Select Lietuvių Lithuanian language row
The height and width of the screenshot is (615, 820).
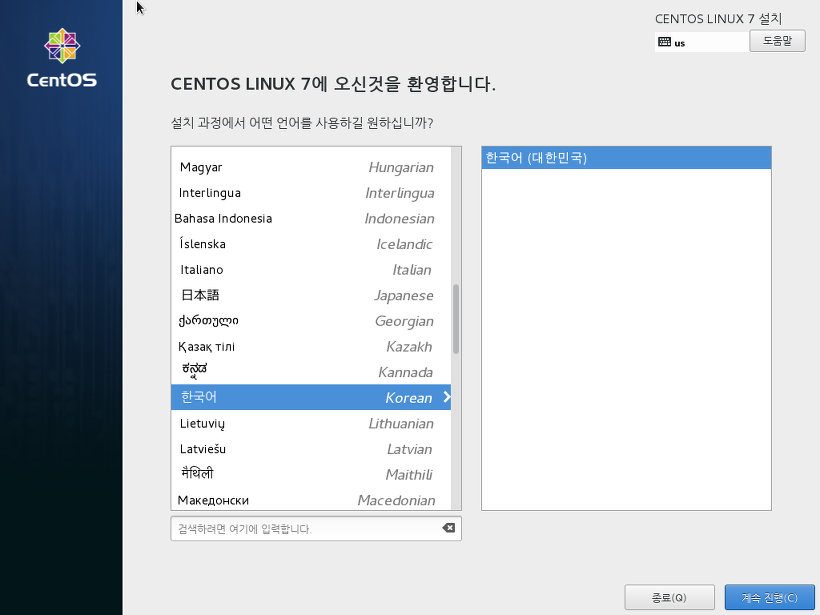(x=311, y=423)
